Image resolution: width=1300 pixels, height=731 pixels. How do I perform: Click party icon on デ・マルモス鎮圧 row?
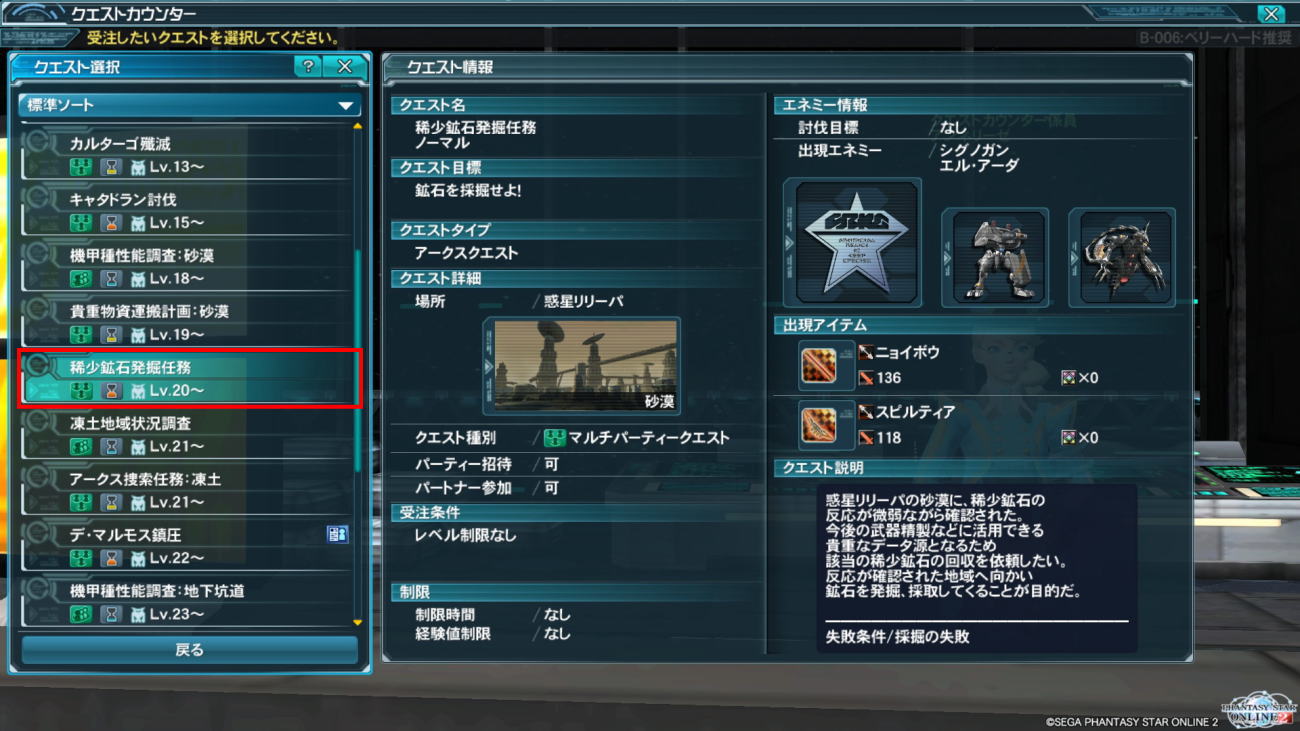tap(337, 535)
